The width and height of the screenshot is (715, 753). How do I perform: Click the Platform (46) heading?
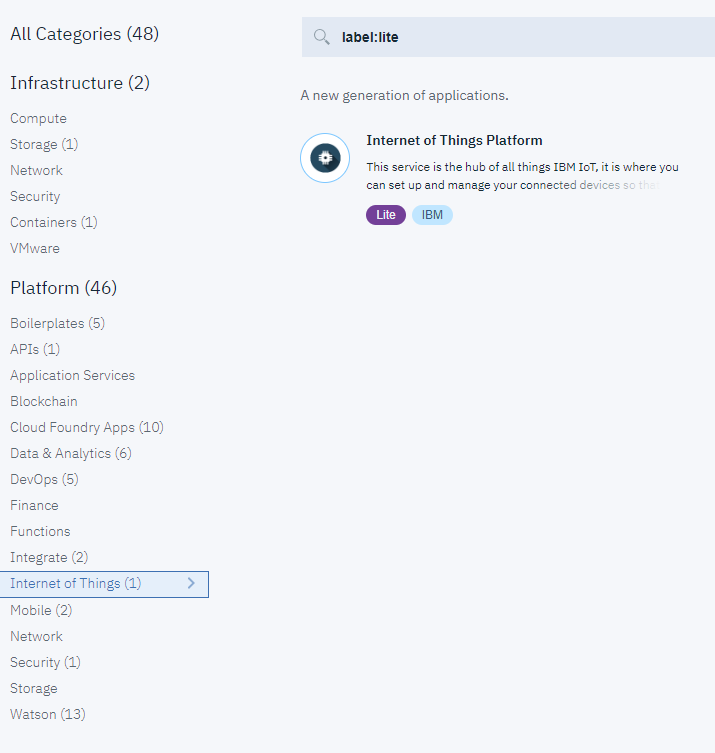63,288
